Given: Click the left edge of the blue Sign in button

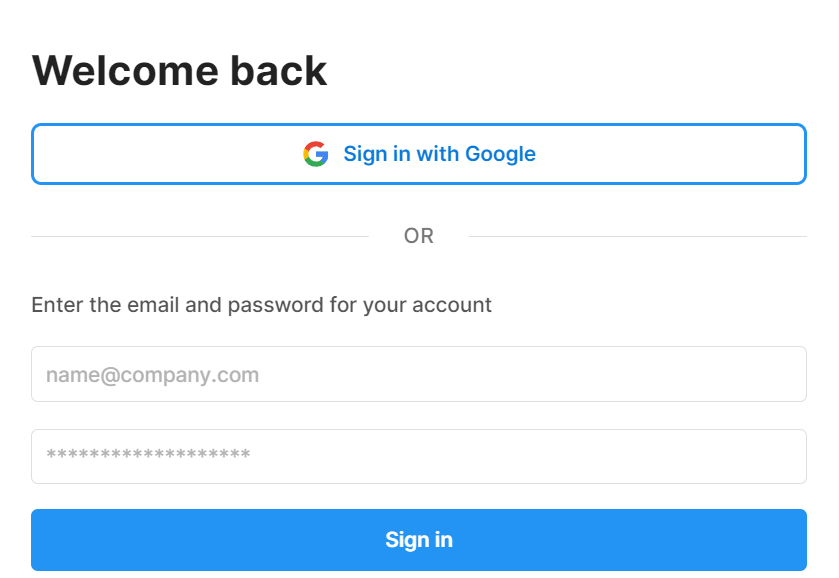Looking at the screenshot, I should tap(45, 540).
